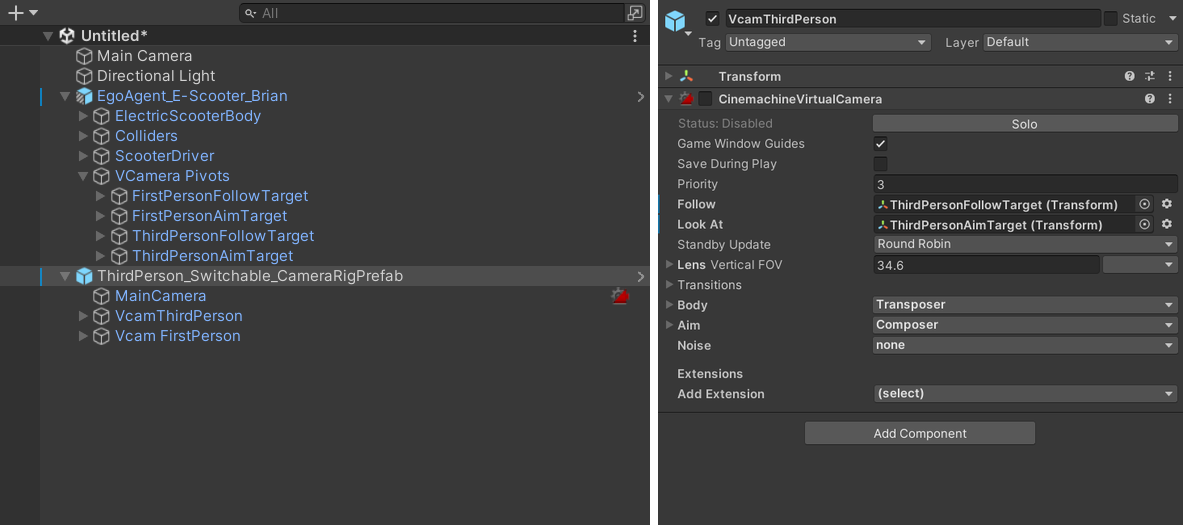Open the Tag dropdown showing Untagged

click(828, 42)
